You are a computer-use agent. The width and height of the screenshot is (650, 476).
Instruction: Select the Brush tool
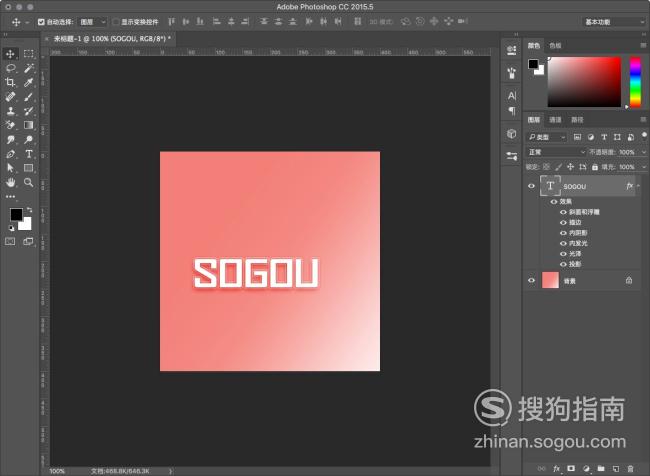(x=28, y=97)
